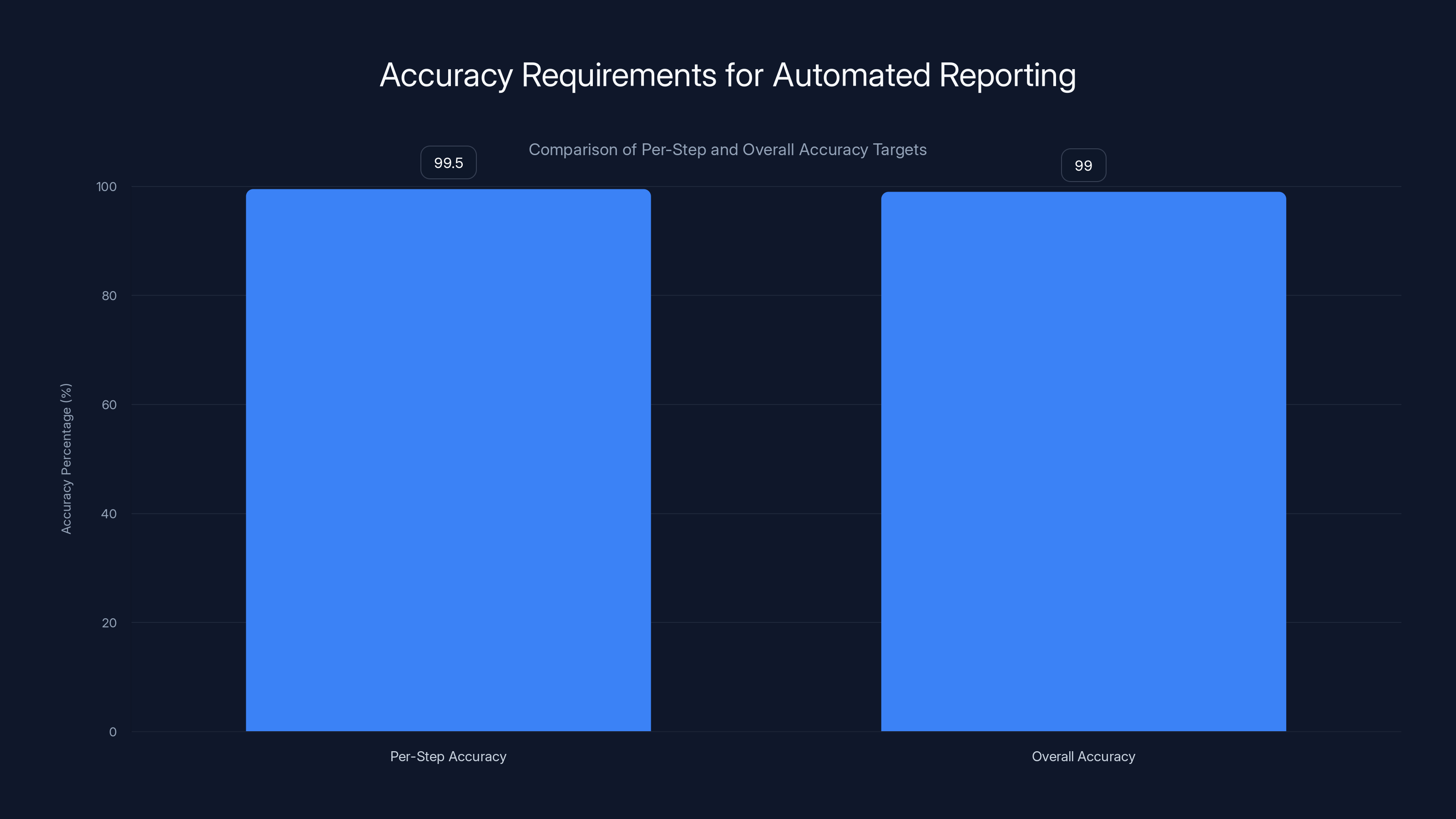1456x819 pixels.
Task: Click the subtitle about accuracy targets
Action: point(728,150)
